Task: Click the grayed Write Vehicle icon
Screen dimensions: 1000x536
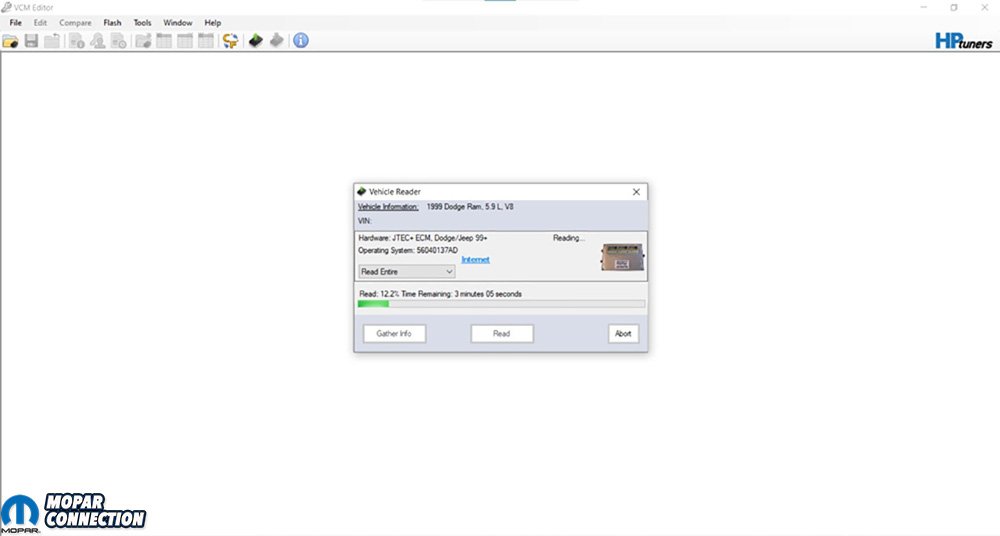Action: click(x=276, y=41)
